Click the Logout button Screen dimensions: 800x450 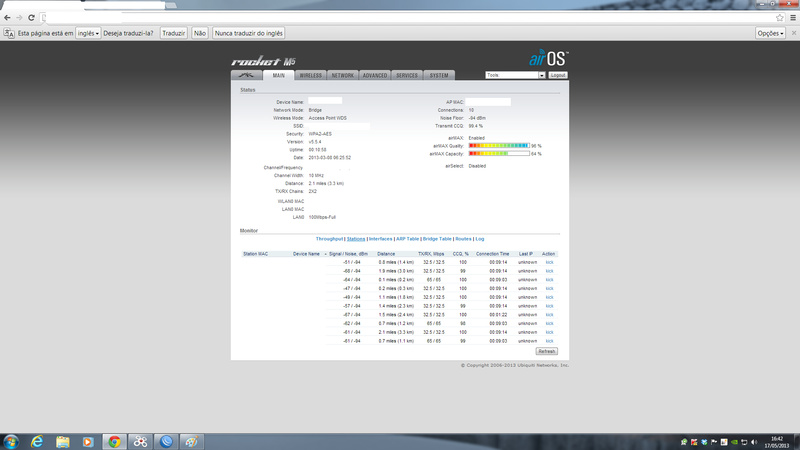coord(558,75)
